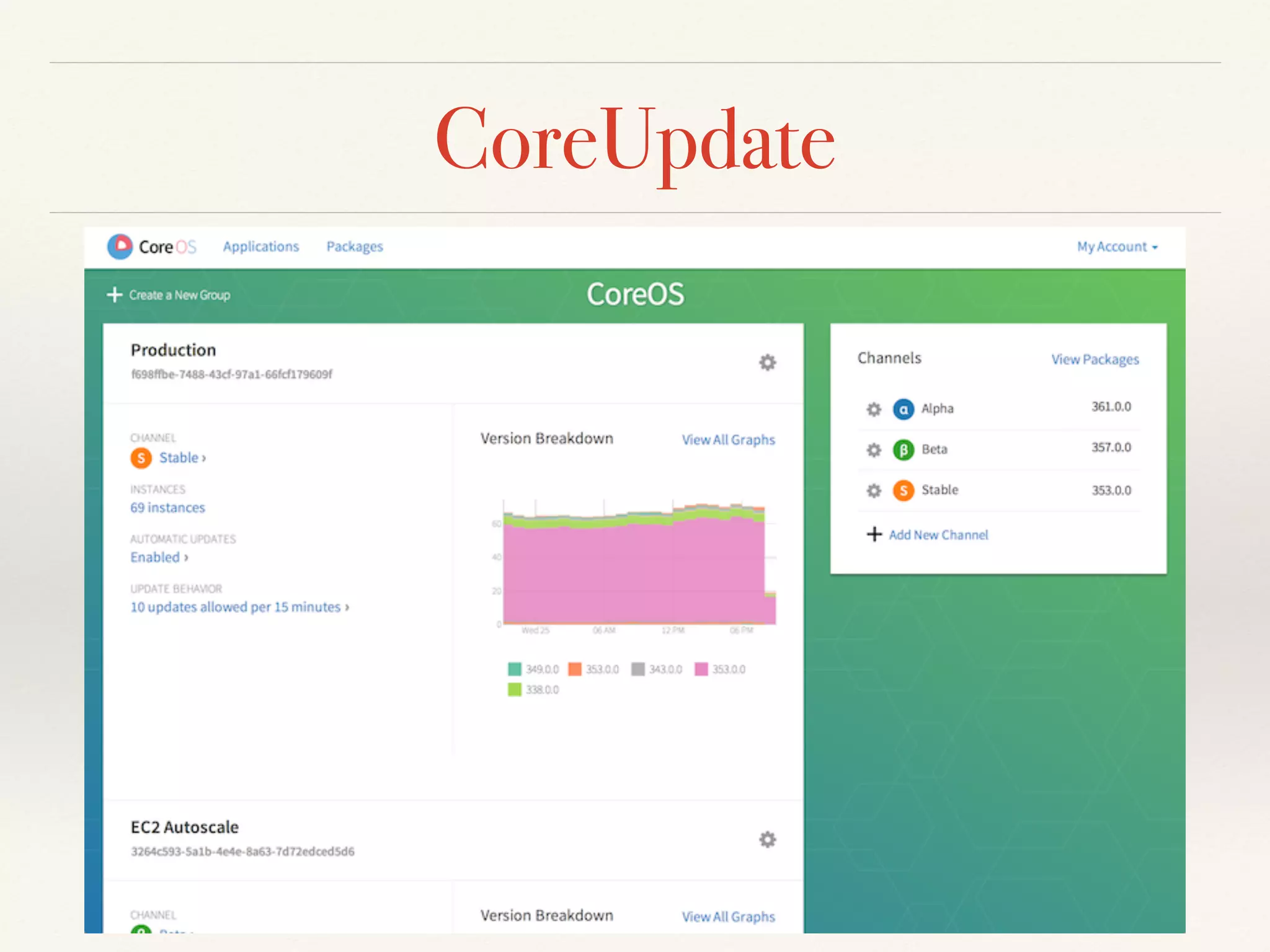Click the EC2 Autoscale group title
The width and height of the screenshot is (1270, 952).
pyautogui.click(x=184, y=827)
